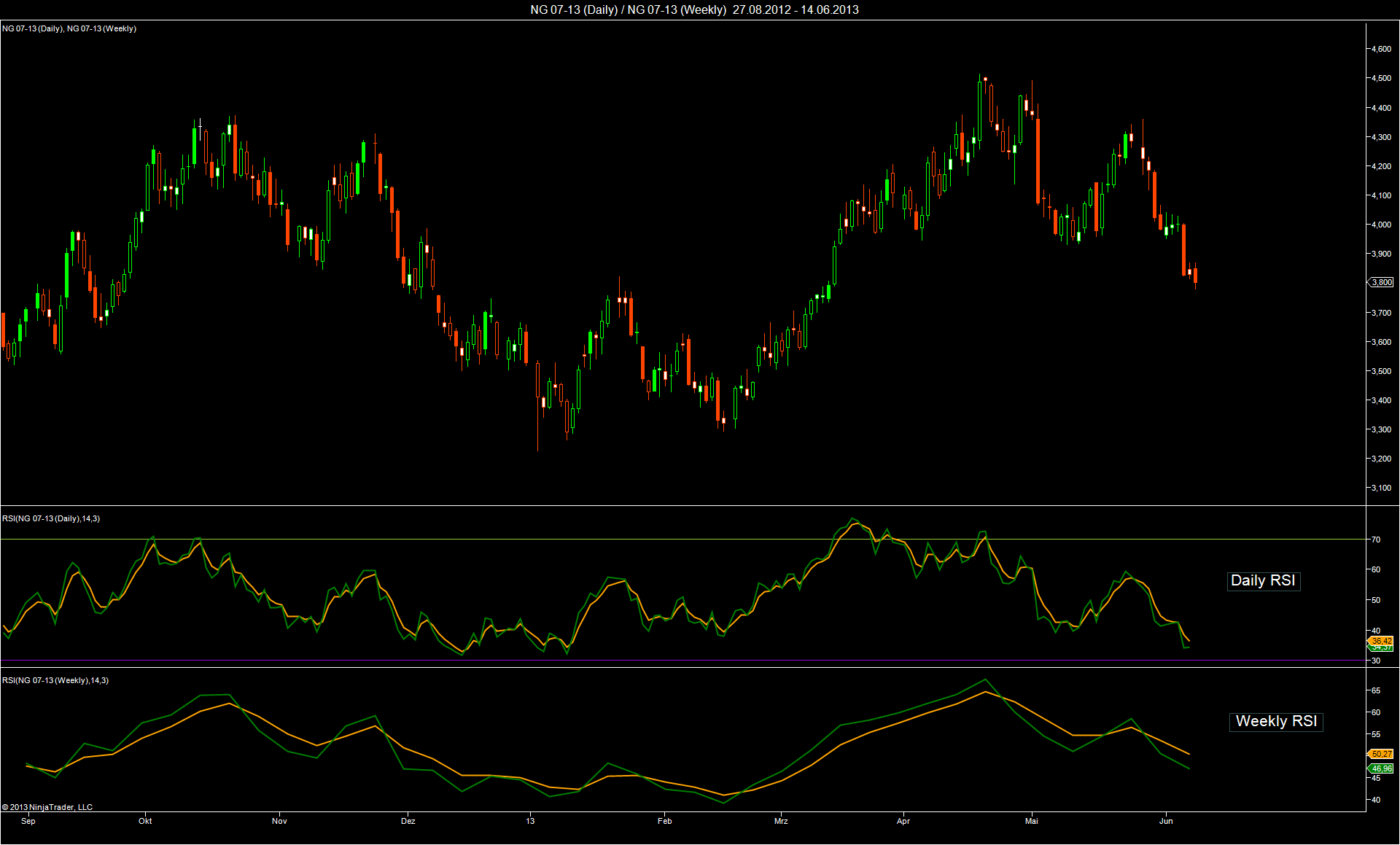Viewport: 1400px width, 845px height.
Task: Click the 3,800 current price marker
Action: coord(1381,282)
